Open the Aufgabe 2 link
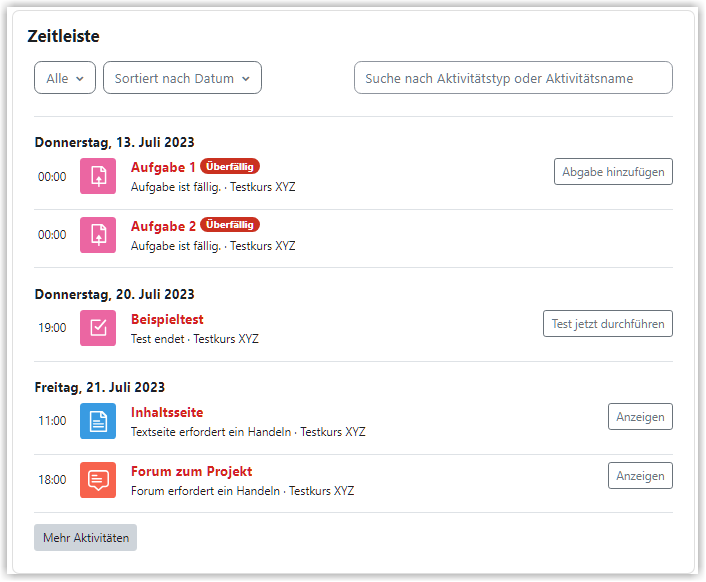This screenshot has height=582, width=706. tap(163, 226)
